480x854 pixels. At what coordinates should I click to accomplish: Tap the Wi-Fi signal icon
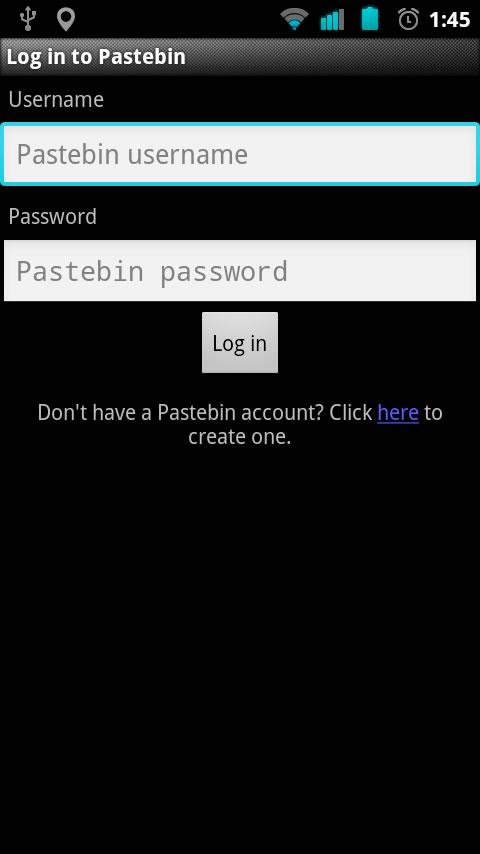[x=294, y=20]
